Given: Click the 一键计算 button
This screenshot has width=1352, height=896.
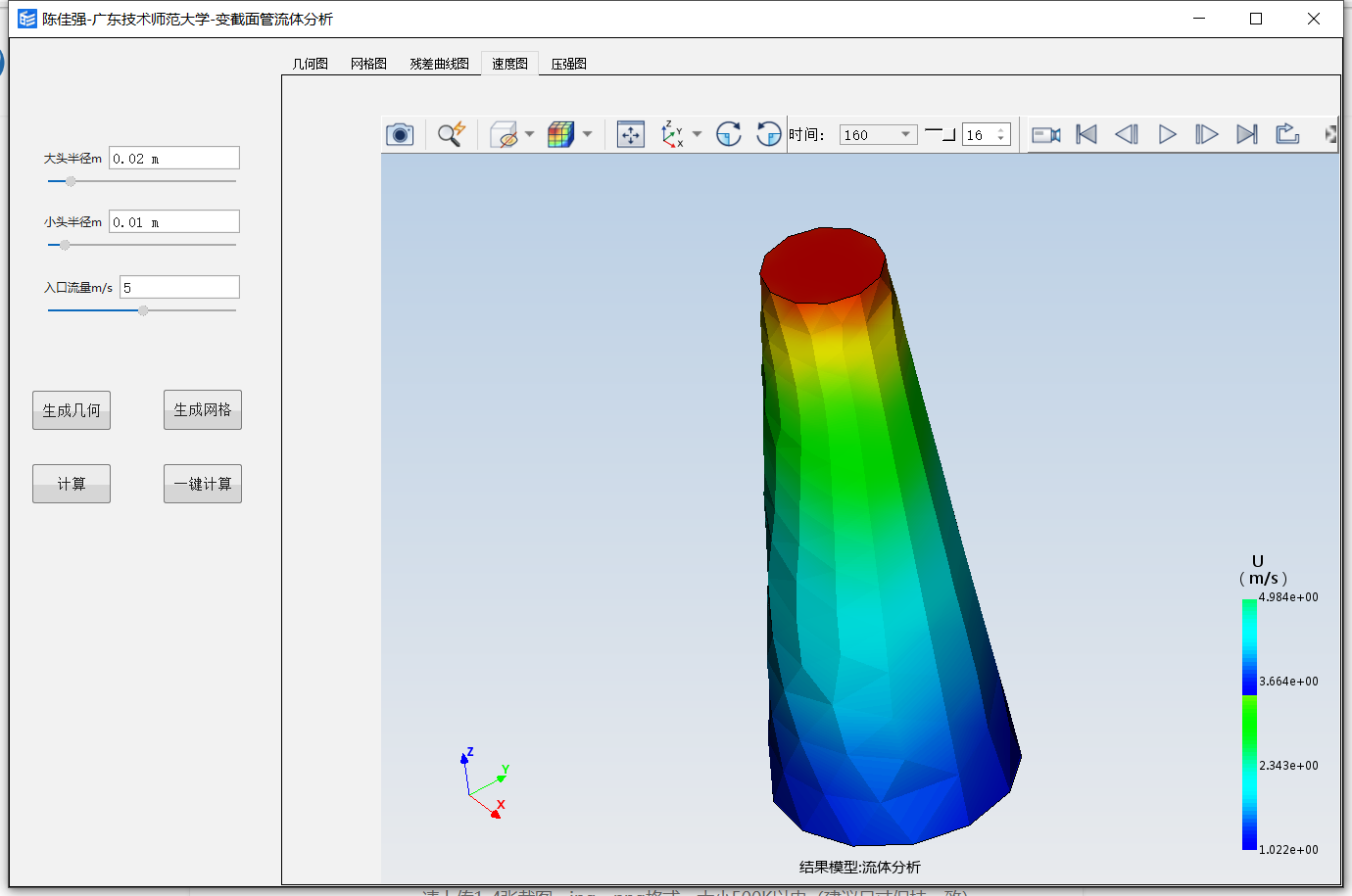Looking at the screenshot, I should pyautogui.click(x=203, y=484).
